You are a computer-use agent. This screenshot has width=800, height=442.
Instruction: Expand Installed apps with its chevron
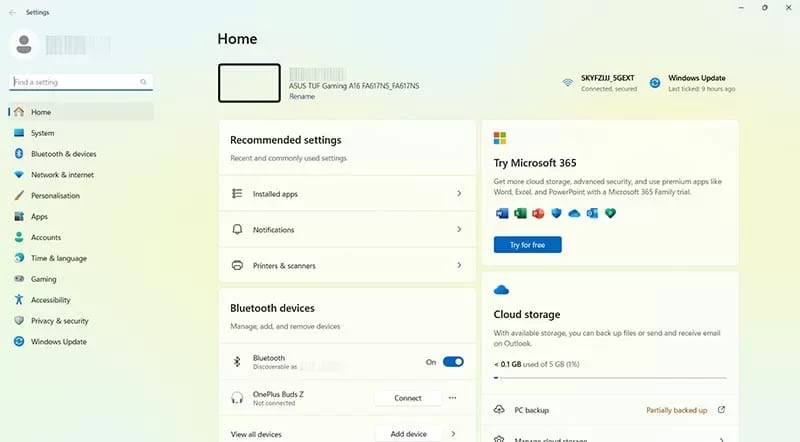[459, 194]
